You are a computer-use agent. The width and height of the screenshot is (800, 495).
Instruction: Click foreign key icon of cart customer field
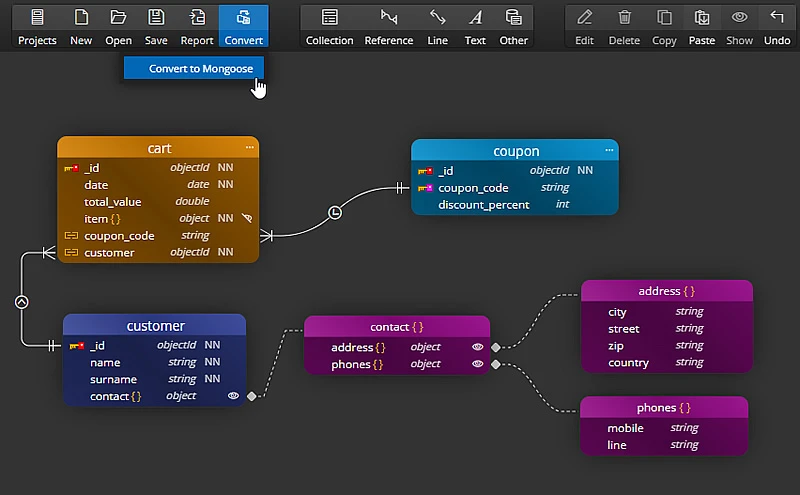point(71,252)
